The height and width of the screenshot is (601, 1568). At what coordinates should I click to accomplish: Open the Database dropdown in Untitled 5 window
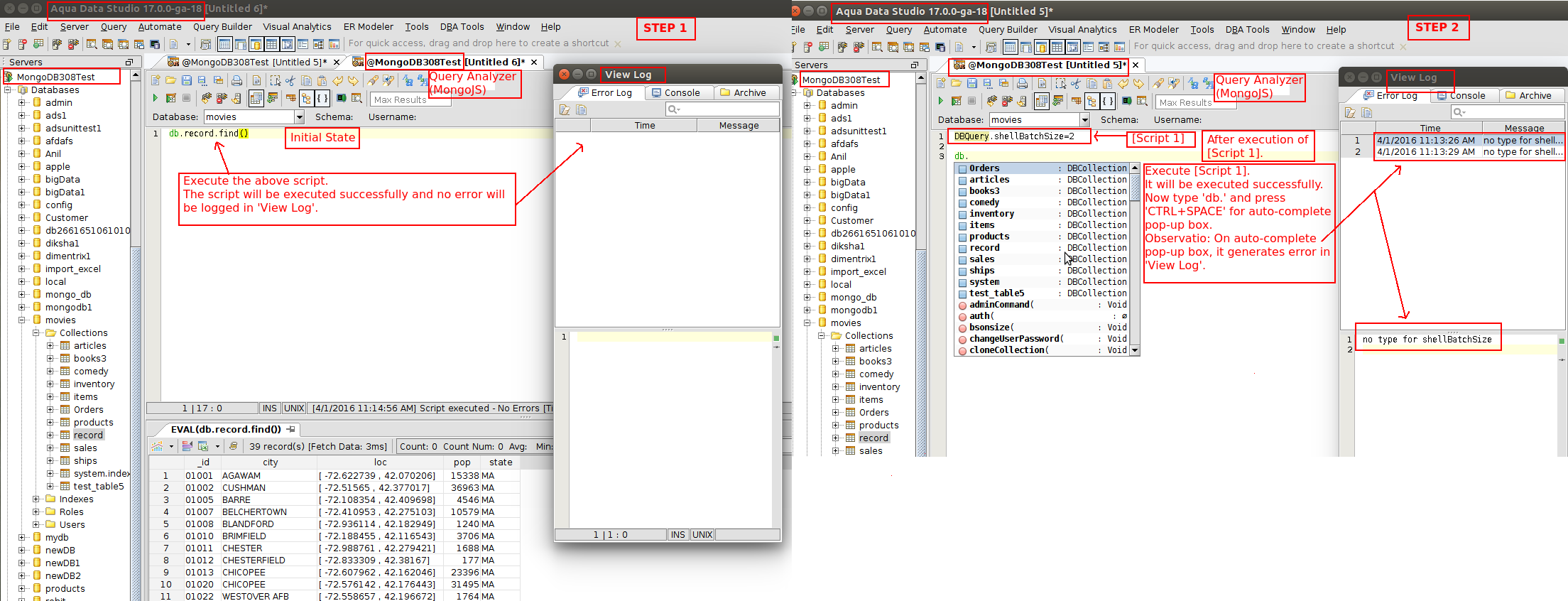(1084, 120)
